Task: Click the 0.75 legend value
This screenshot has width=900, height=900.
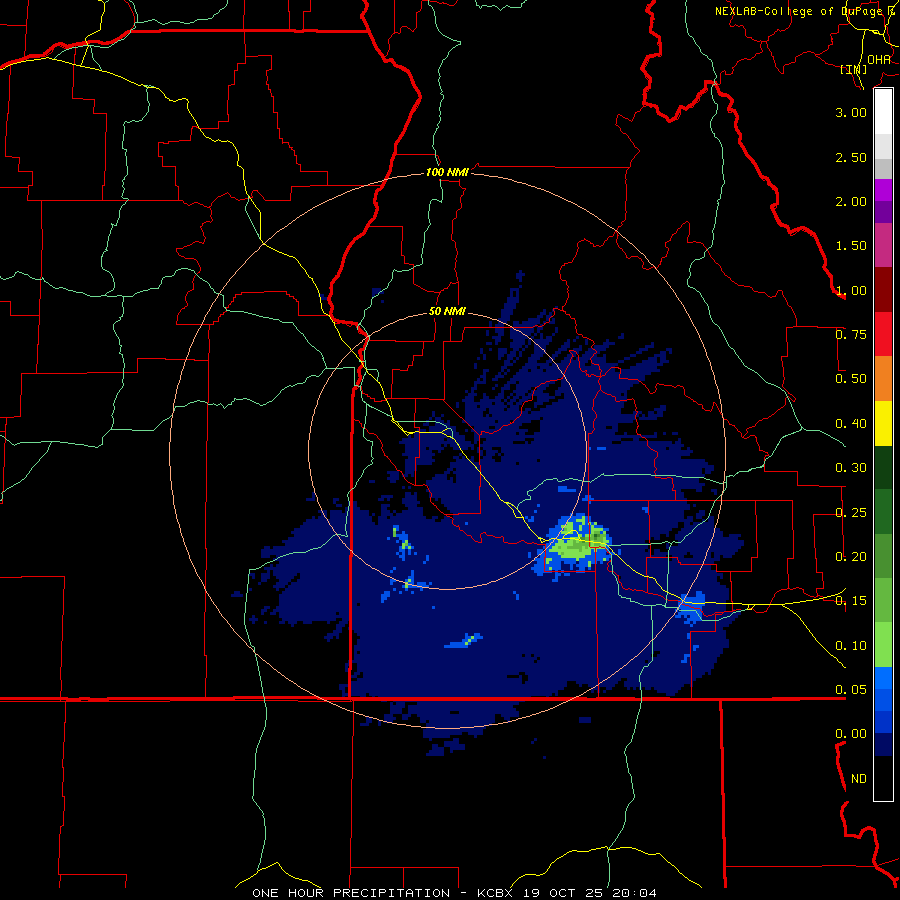Action: (851, 335)
